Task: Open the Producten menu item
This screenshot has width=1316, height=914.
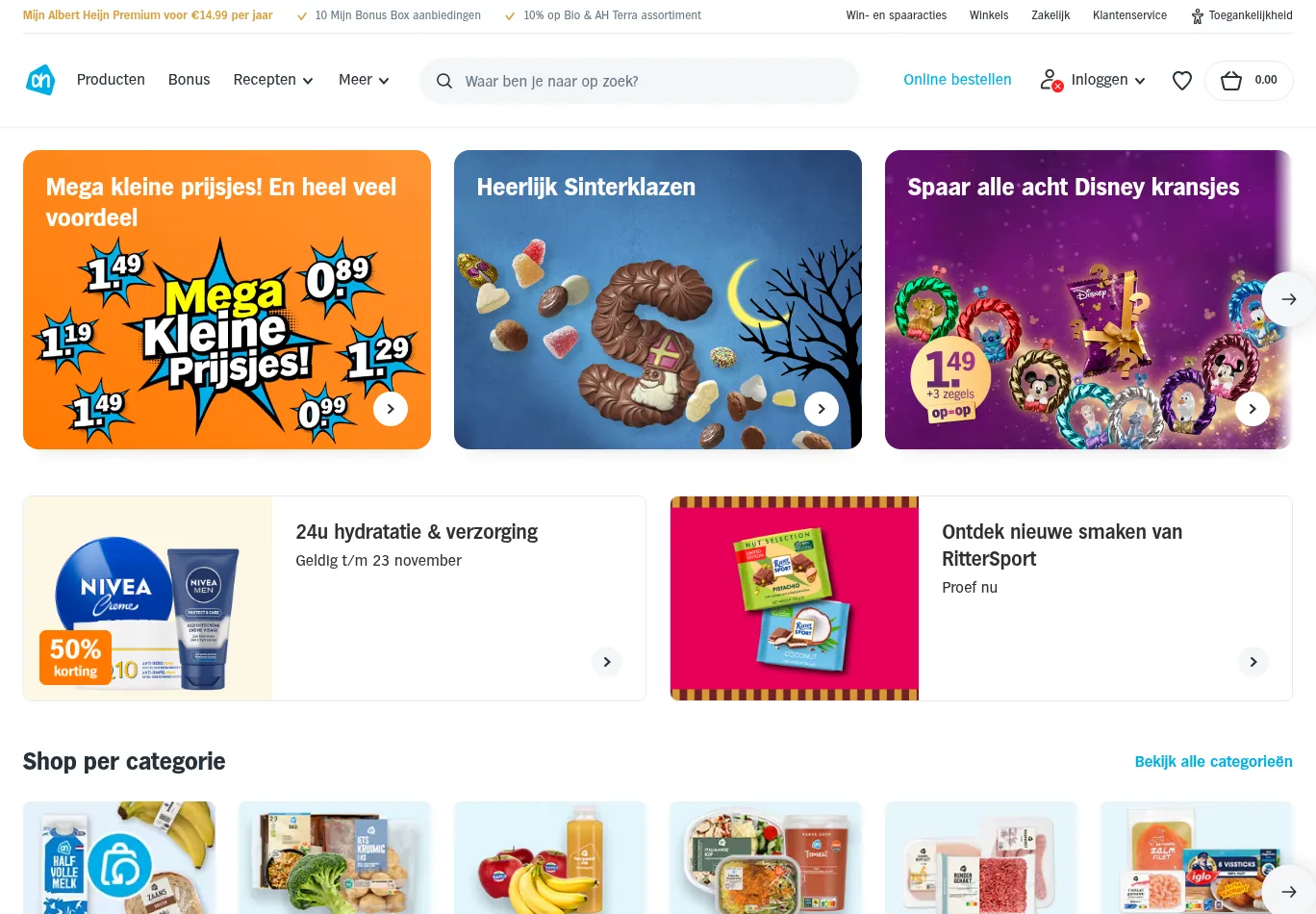Action: click(111, 80)
